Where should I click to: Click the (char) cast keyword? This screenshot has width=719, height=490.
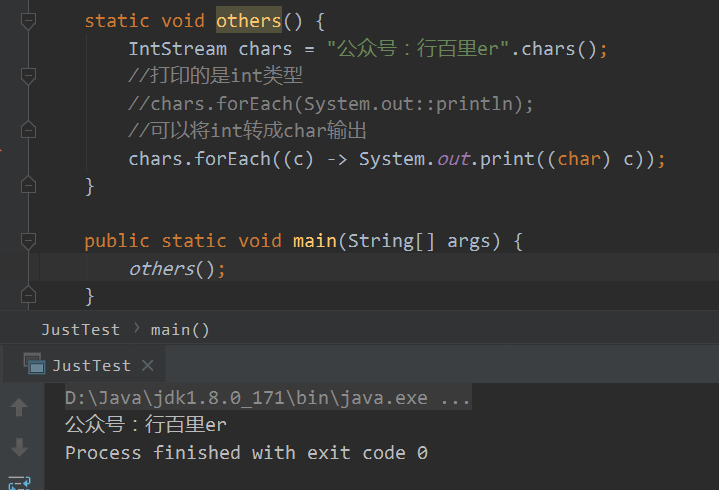(x=579, y=159)
